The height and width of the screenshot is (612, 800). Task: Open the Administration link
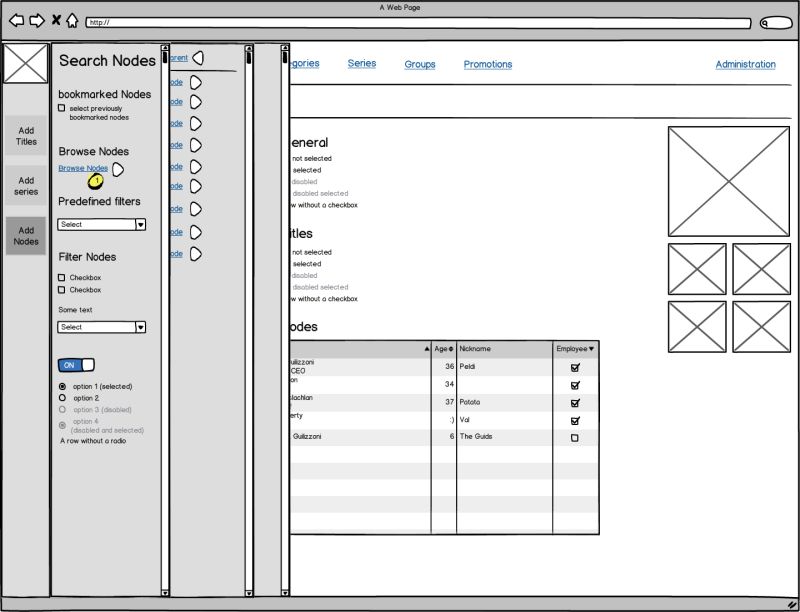pyautogui.click(x=745, y=64)
